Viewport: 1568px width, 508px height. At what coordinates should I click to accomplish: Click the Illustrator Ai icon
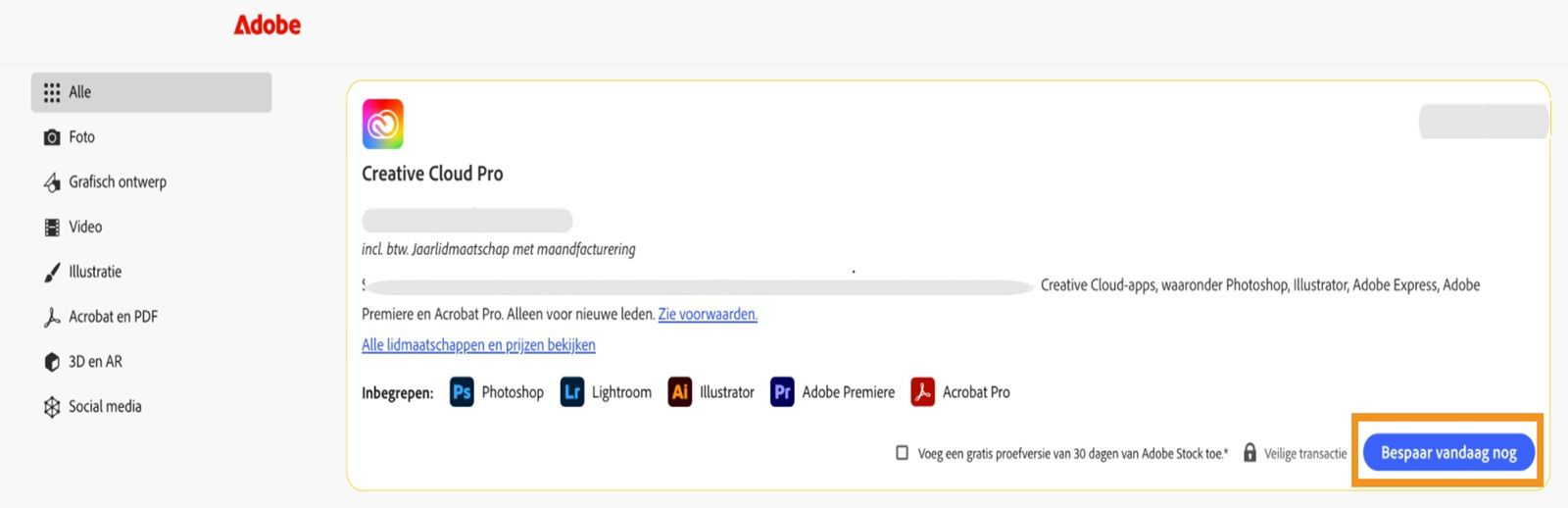680,392
